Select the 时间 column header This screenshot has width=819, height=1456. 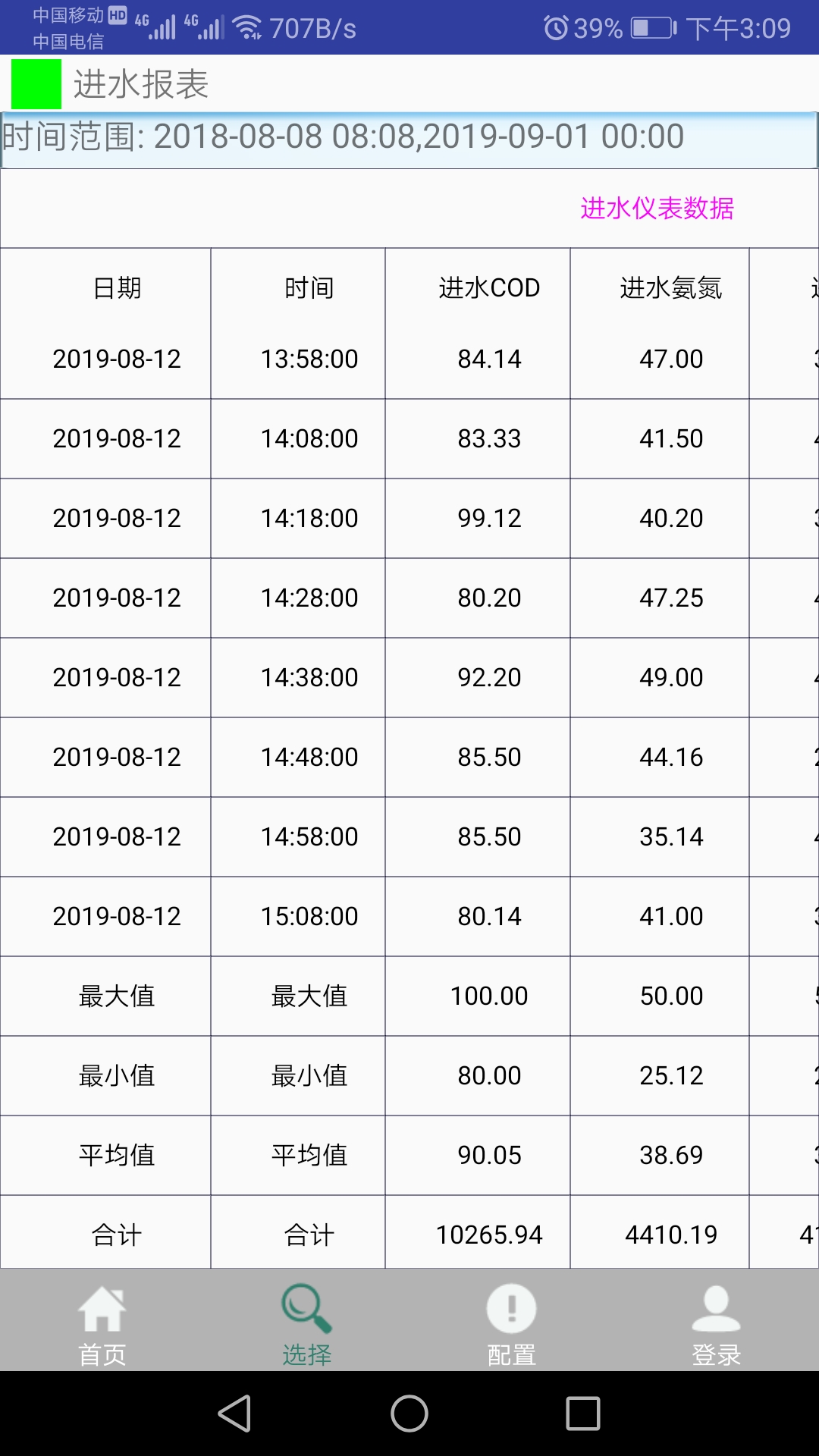[x=309, y=288]
